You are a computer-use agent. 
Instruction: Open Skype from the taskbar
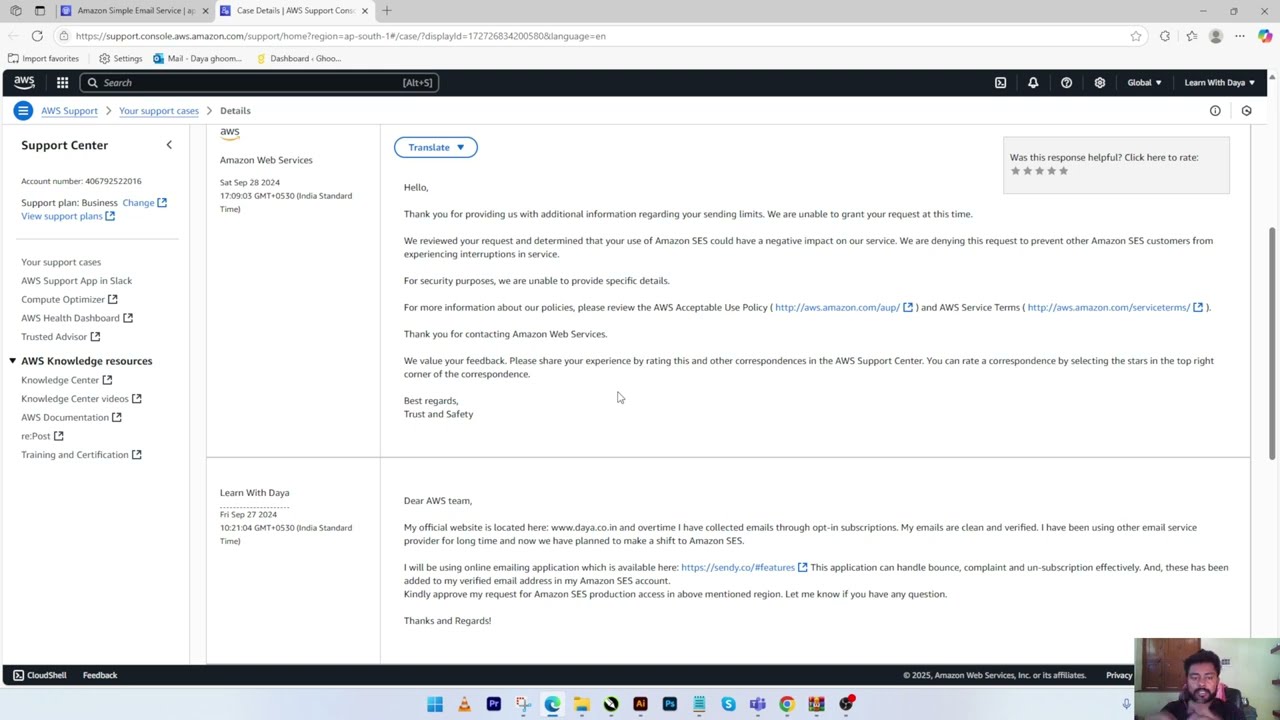728,704
